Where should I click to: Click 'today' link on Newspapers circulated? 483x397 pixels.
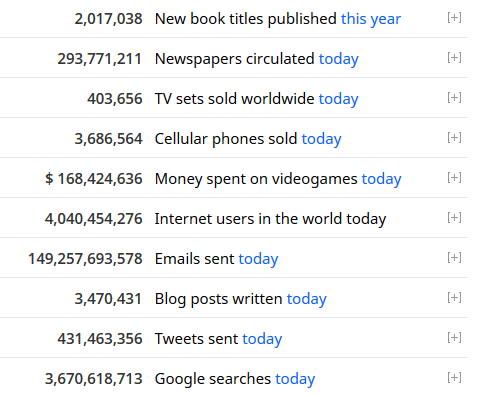click(339, 59)
